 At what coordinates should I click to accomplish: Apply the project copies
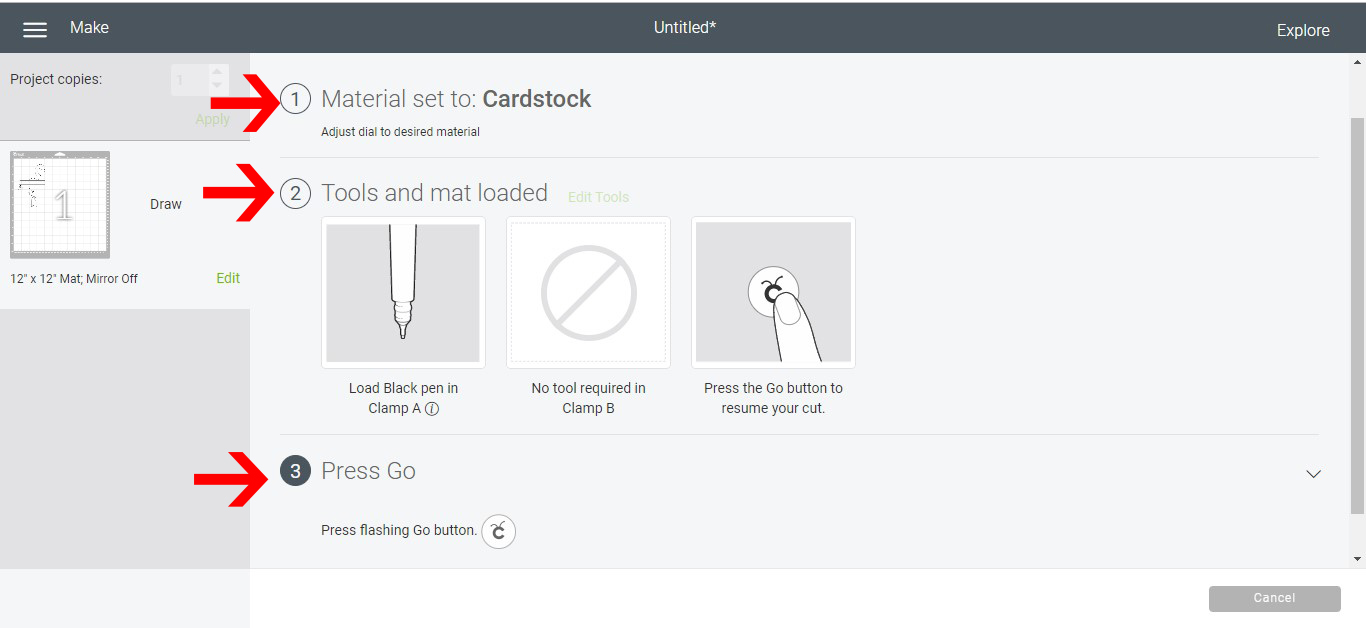pos(212,119)
